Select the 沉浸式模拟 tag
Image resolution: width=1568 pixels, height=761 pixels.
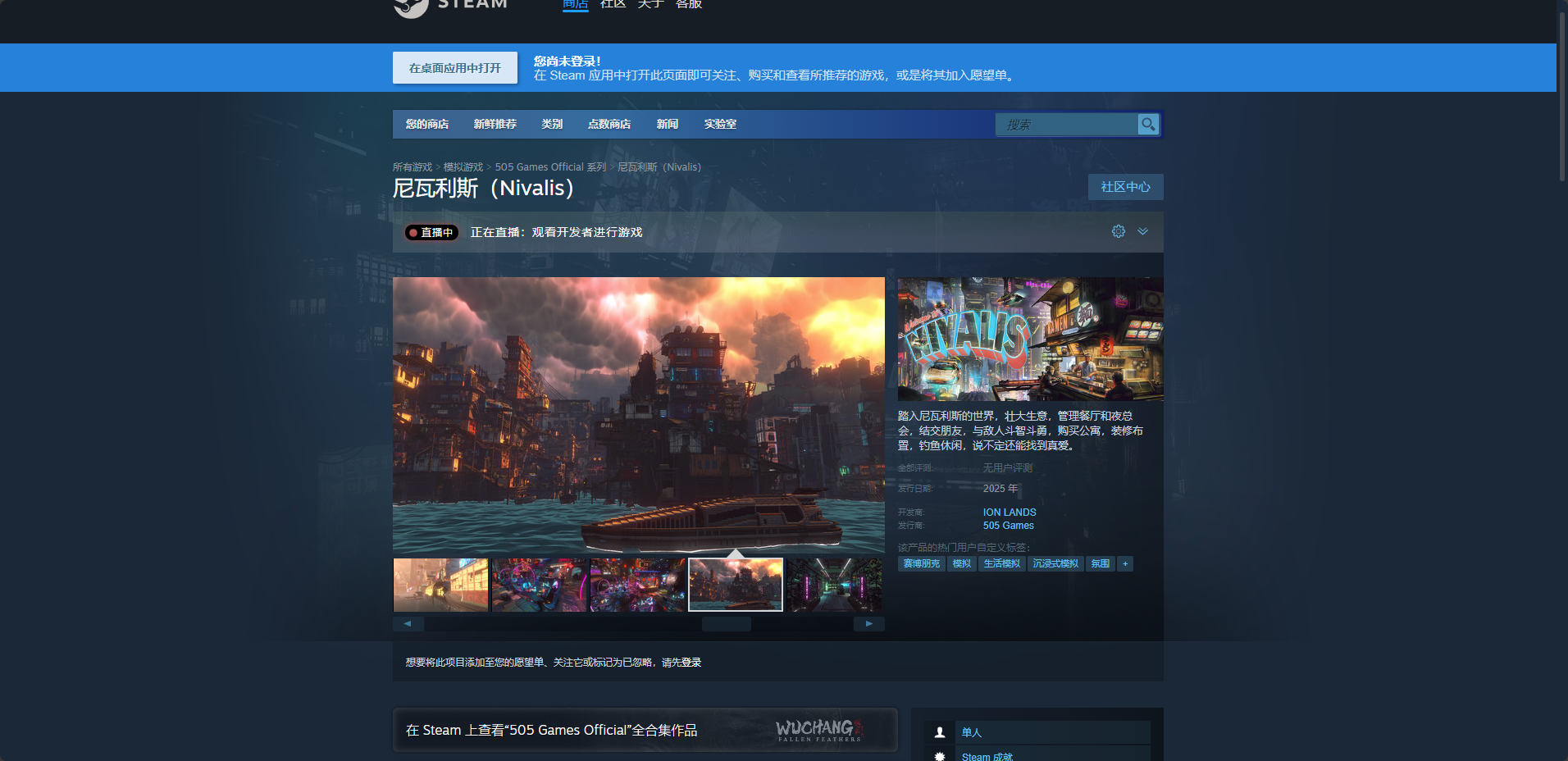(x=1055, y=564)
